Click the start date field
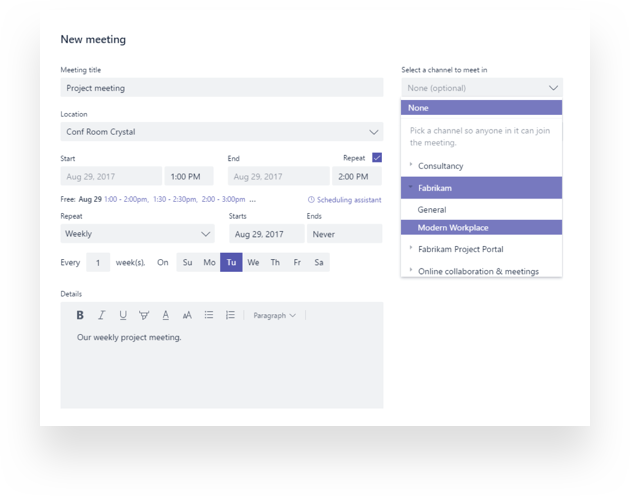Viewport: 630px width, 496px height. click(x=111, y=176)
